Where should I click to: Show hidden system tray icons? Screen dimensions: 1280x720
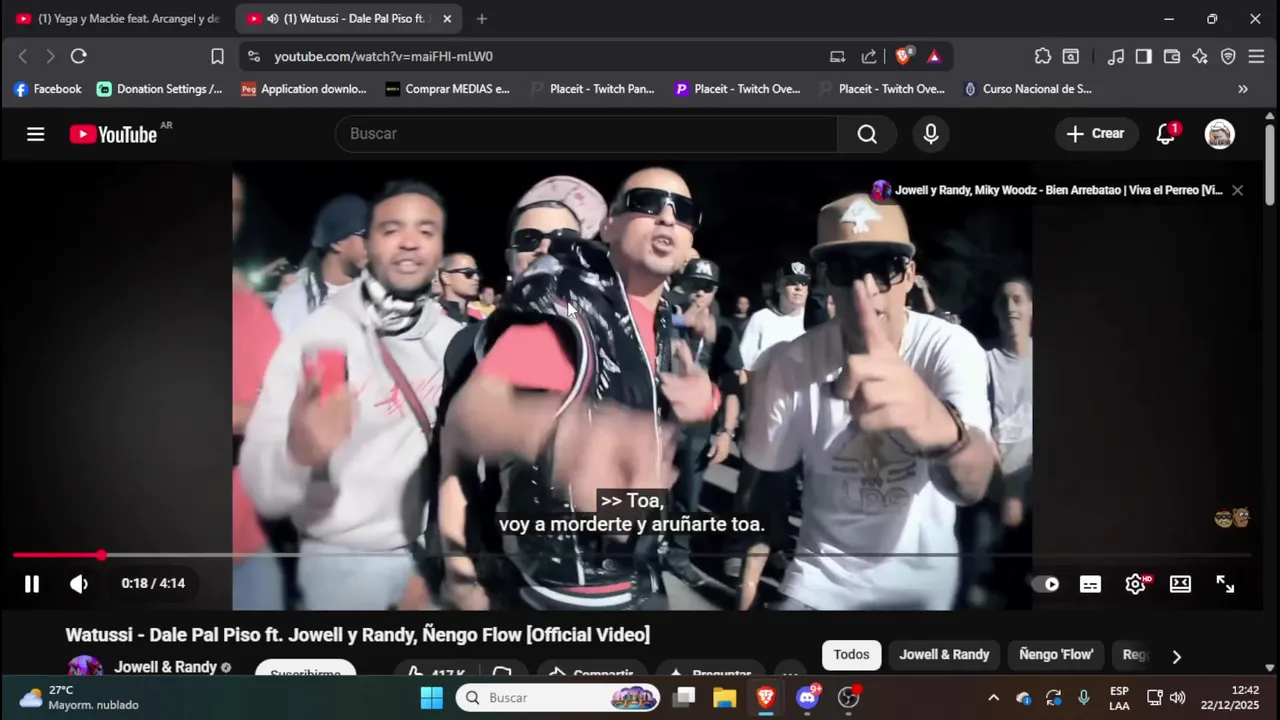pyautogui.click(x=993, y=698)
